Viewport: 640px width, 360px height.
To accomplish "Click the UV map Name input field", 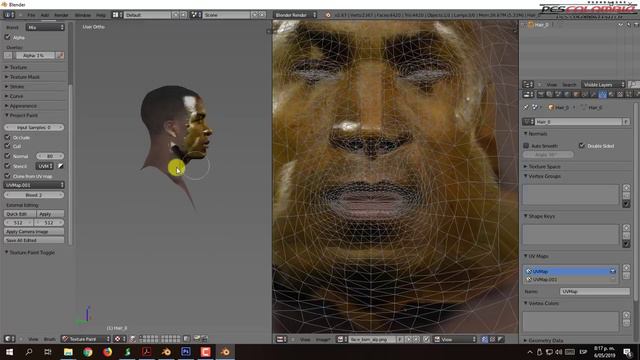I will (x=595, y=291).
